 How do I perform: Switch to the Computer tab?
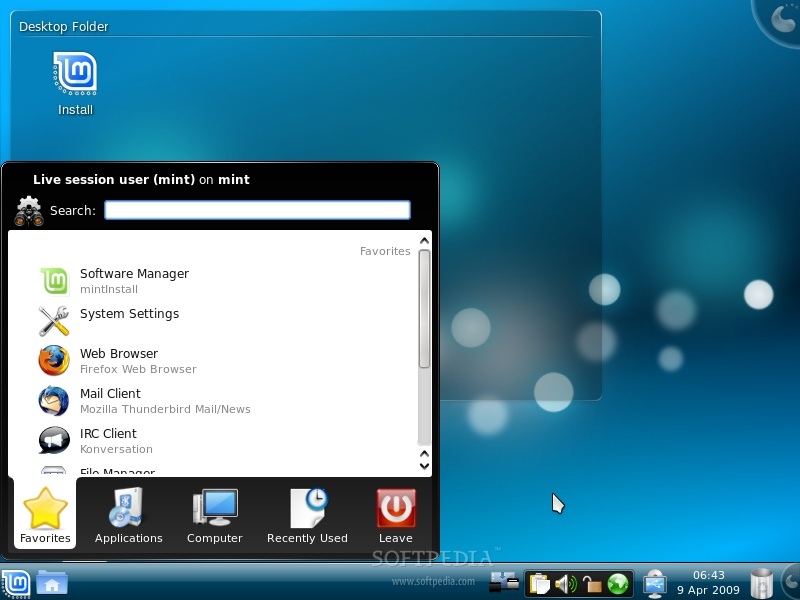(x=215, y=516)
